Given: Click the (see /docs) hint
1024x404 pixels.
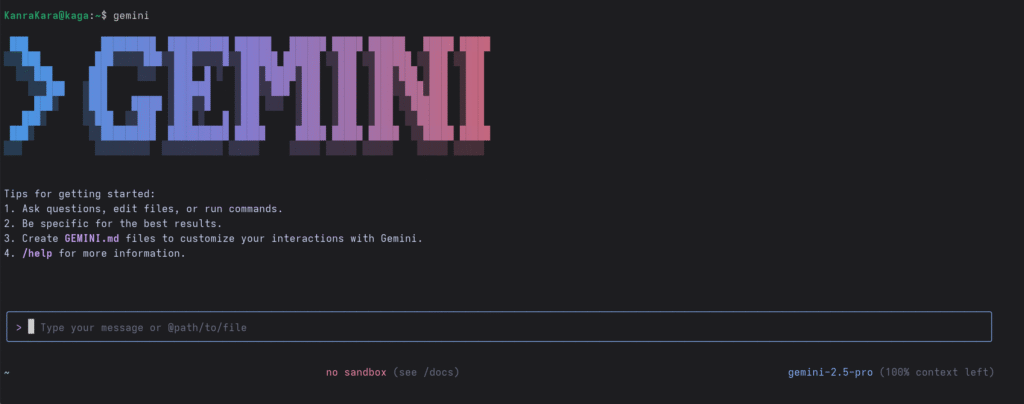Looking at the screenshot, I should coord(426,372).
